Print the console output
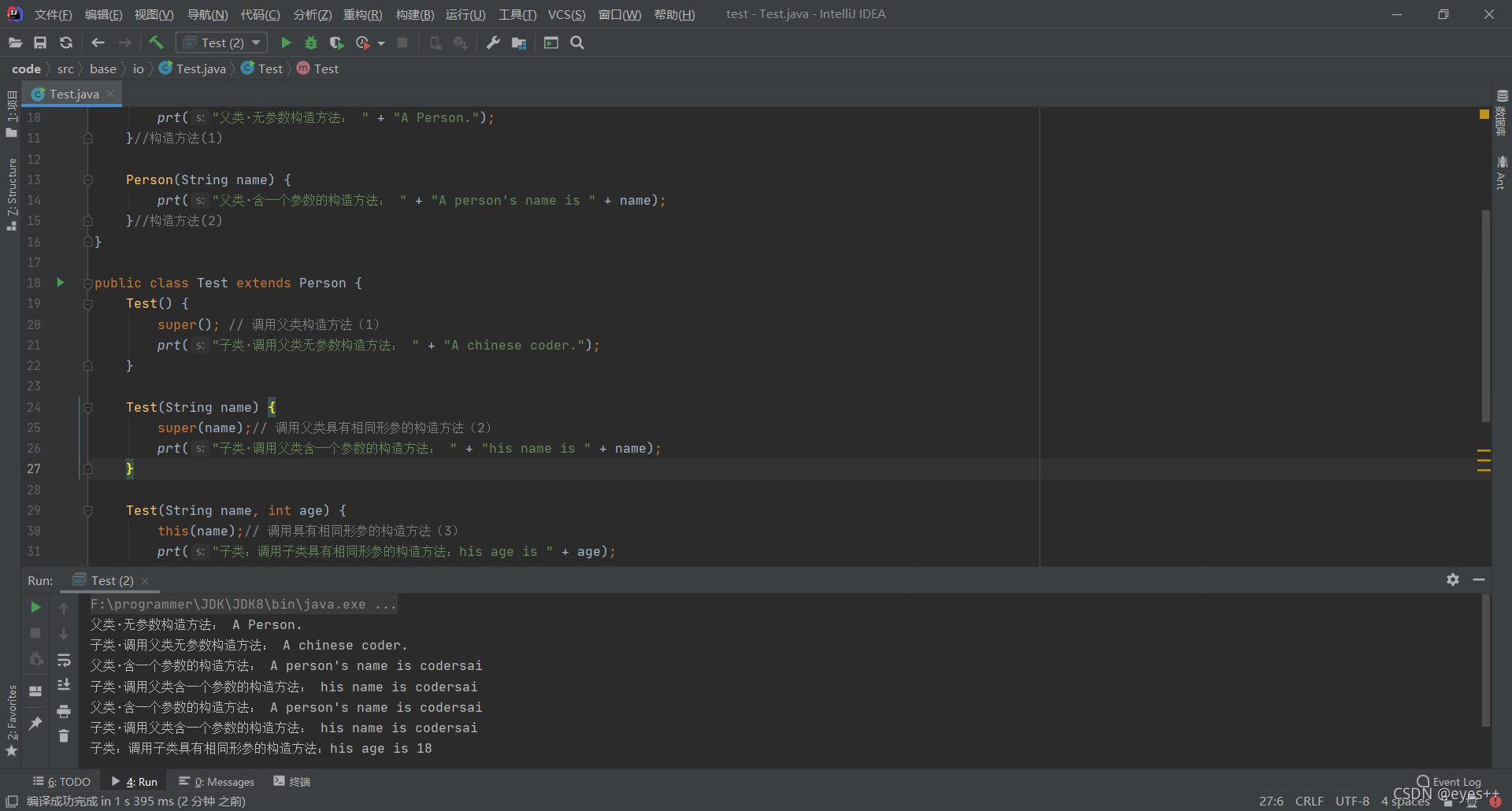 64,711
